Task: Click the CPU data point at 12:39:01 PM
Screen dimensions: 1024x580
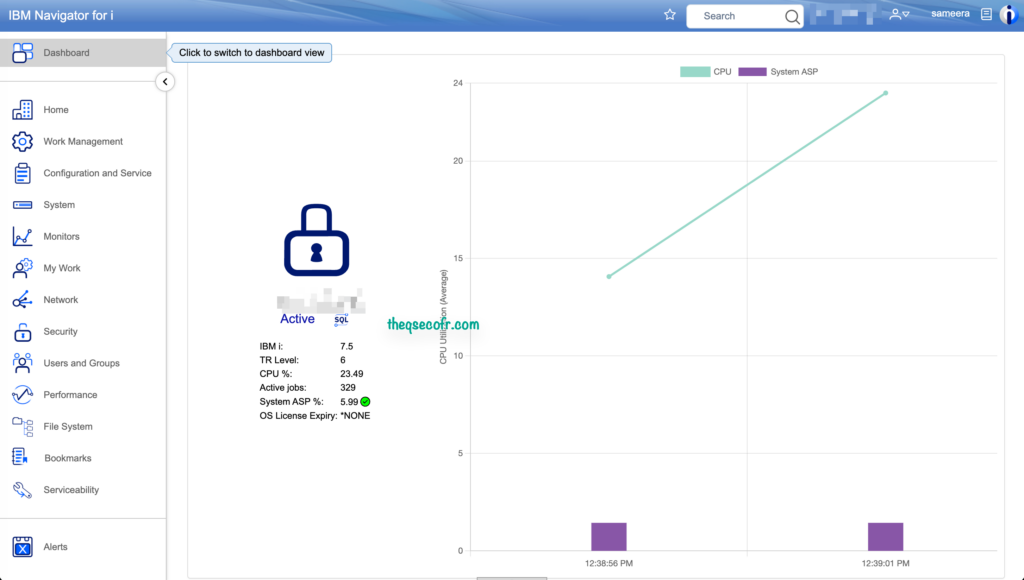Action: click(x=886, y=93)
